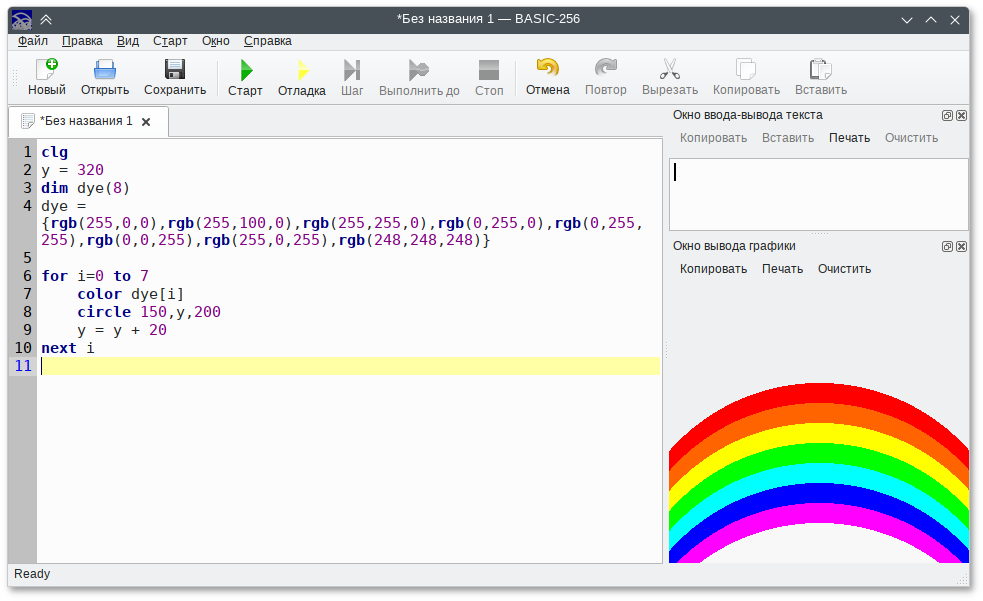
Task: Click line number 4 in the gutter
Action: (x=27, y=206)
